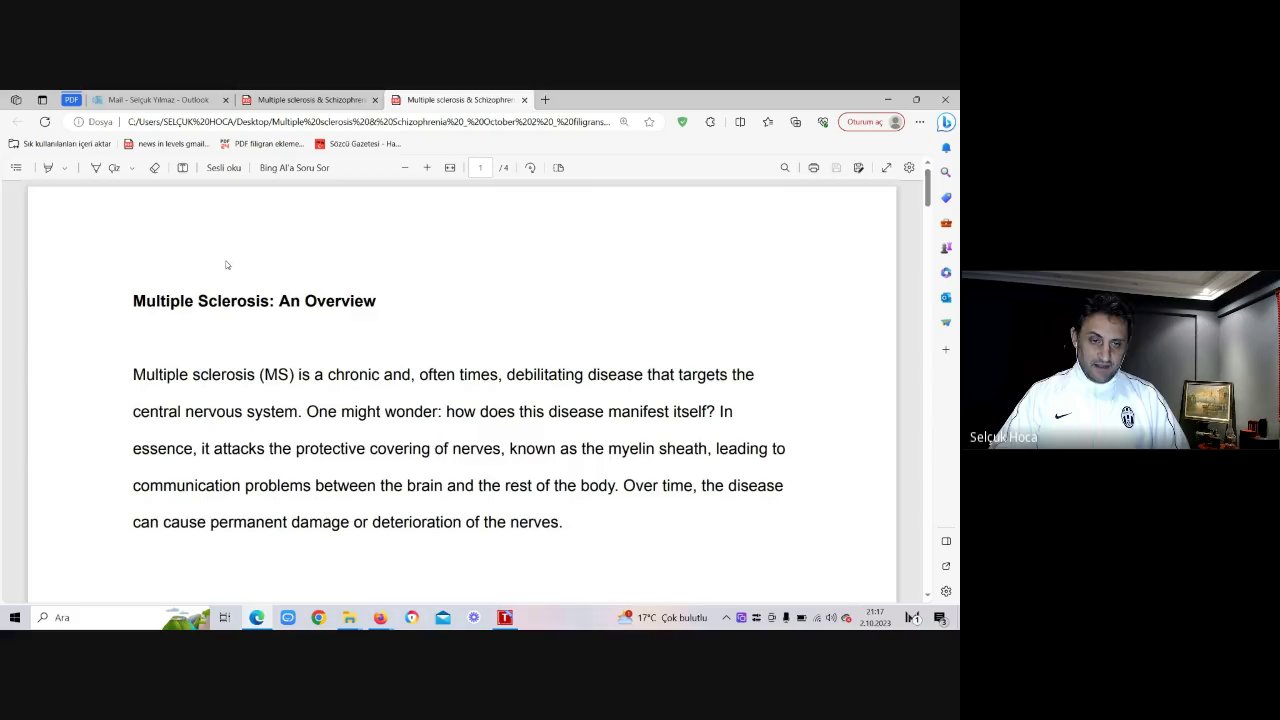The height and width of the screenshot is (720, 1280).
Task: Toggle split screen view icon
Action: click(740, 122)
